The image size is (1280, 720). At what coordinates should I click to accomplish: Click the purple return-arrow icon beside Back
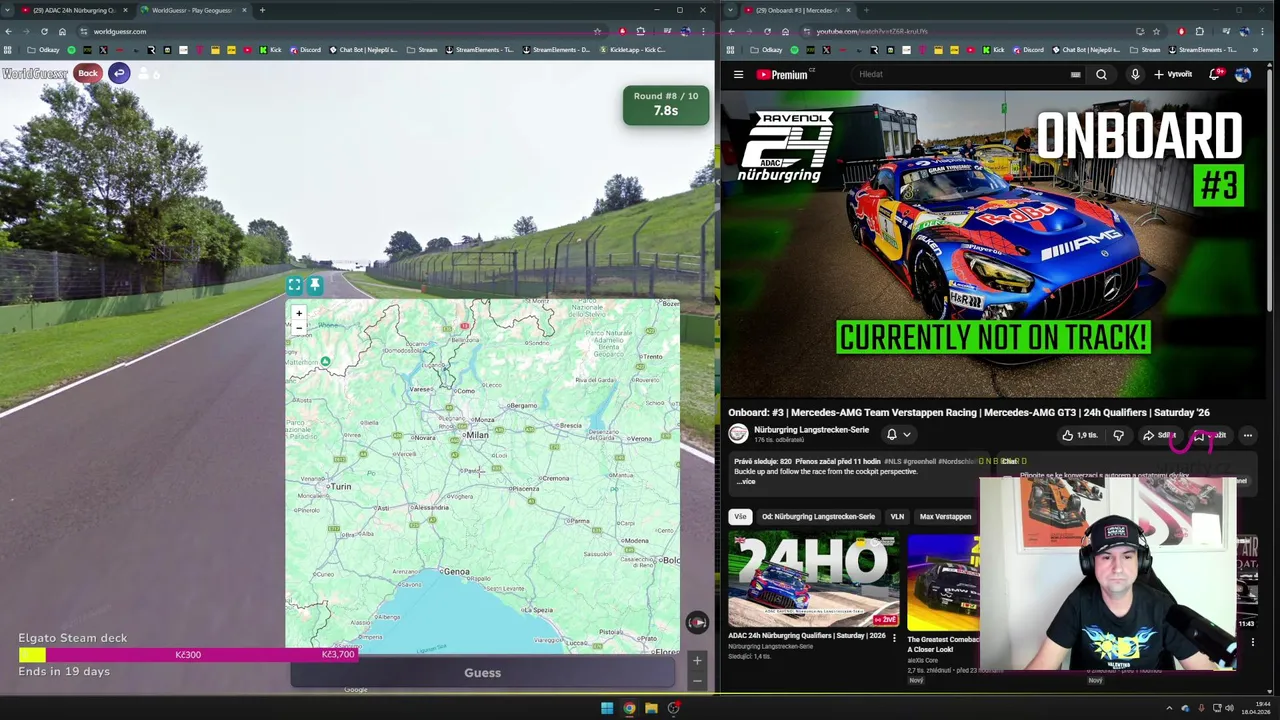(x=119, y=73)
